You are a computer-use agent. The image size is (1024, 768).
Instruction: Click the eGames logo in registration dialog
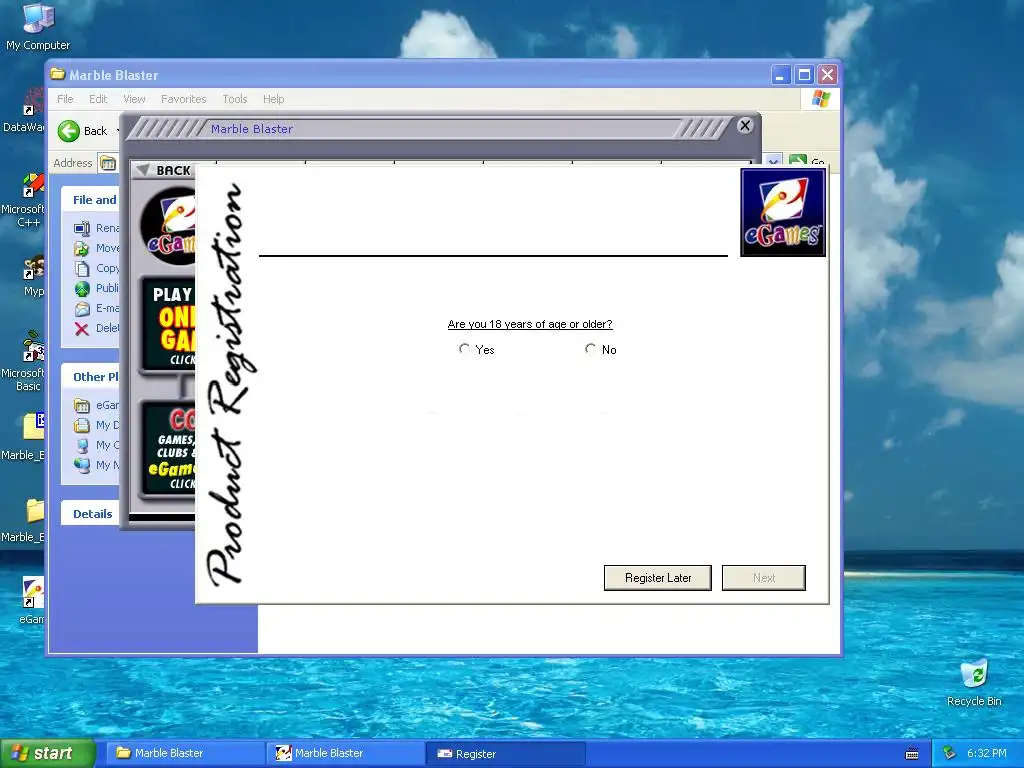pos(783,213)
